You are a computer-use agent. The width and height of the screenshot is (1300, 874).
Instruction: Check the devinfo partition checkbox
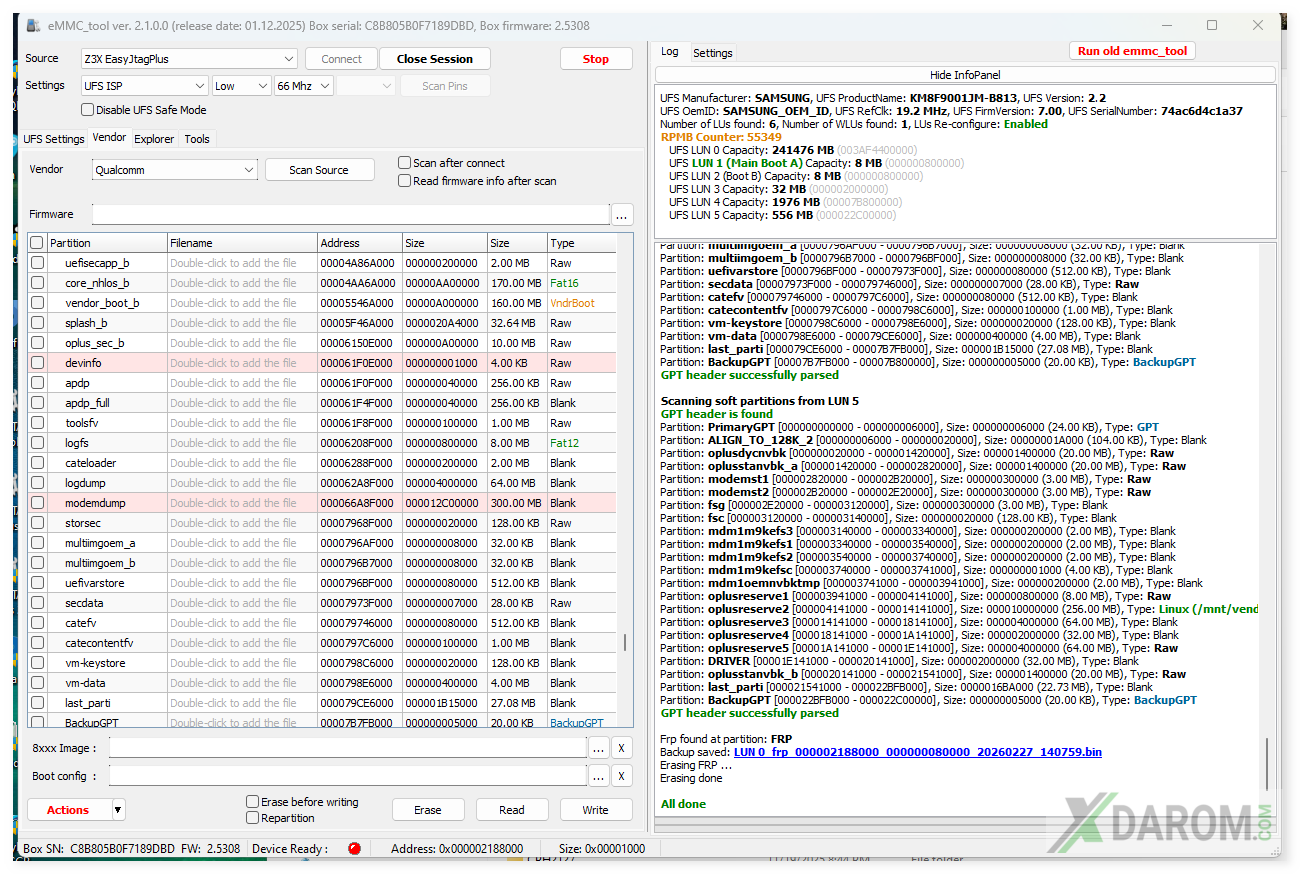pos(37,363)
